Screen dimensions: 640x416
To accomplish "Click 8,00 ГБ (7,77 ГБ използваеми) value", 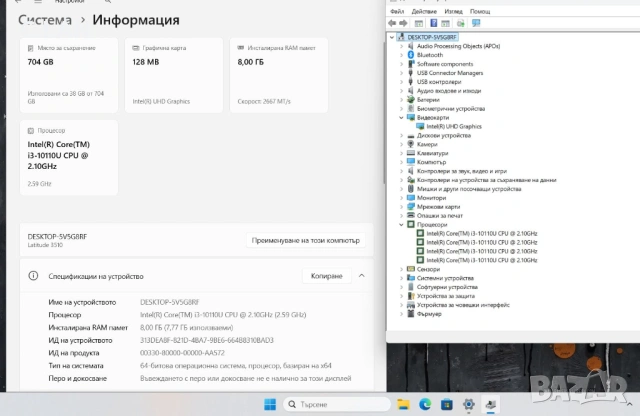I will point(187,327).
